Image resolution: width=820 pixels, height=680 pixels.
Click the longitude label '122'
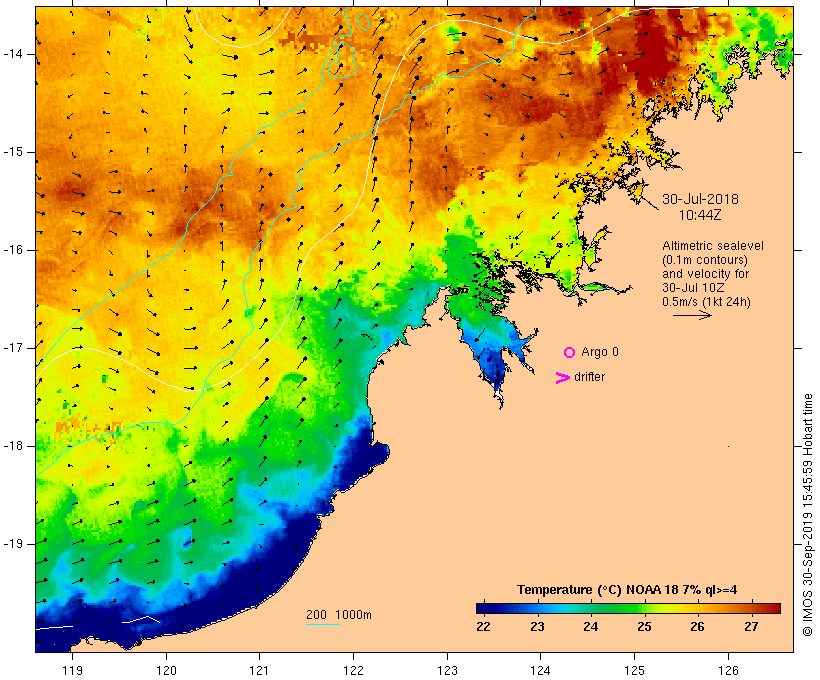tap(354, 670)
